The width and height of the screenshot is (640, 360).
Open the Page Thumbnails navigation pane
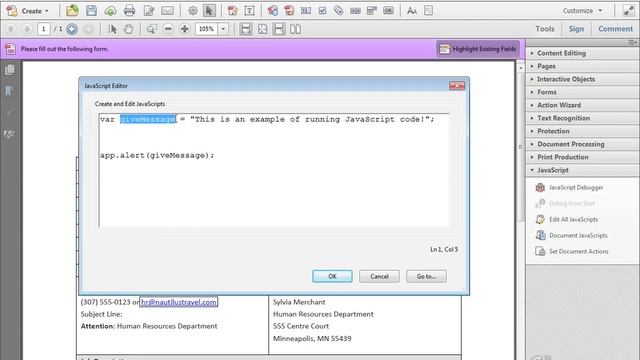point(9,70)
